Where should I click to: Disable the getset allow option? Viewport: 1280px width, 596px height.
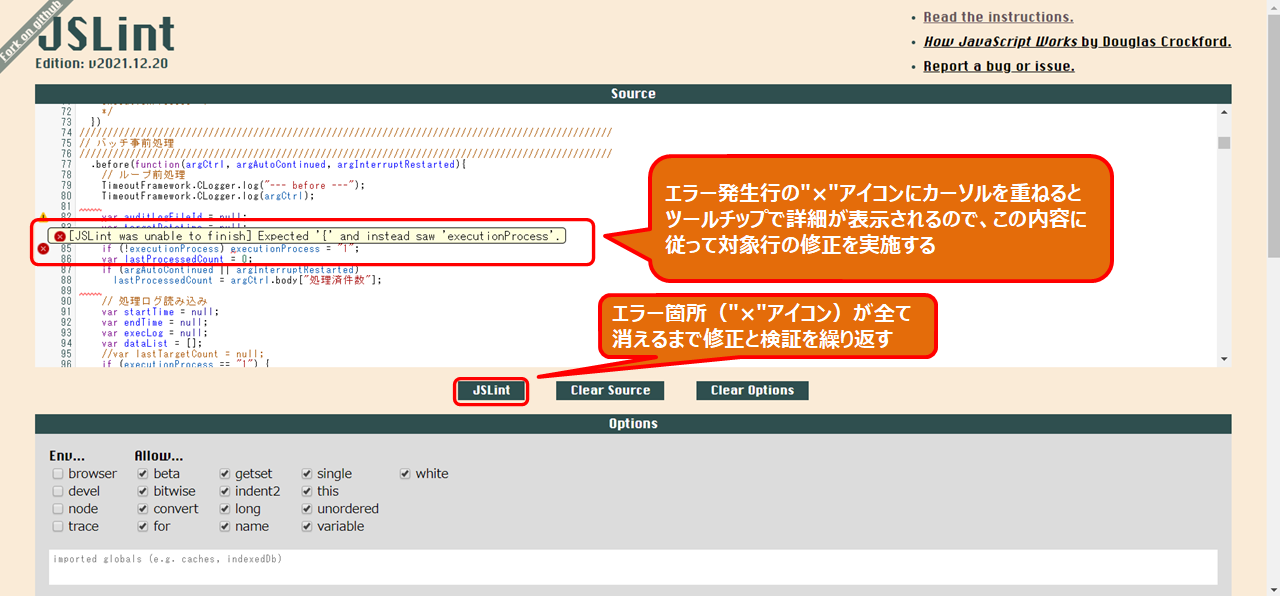tap(225, 474)
